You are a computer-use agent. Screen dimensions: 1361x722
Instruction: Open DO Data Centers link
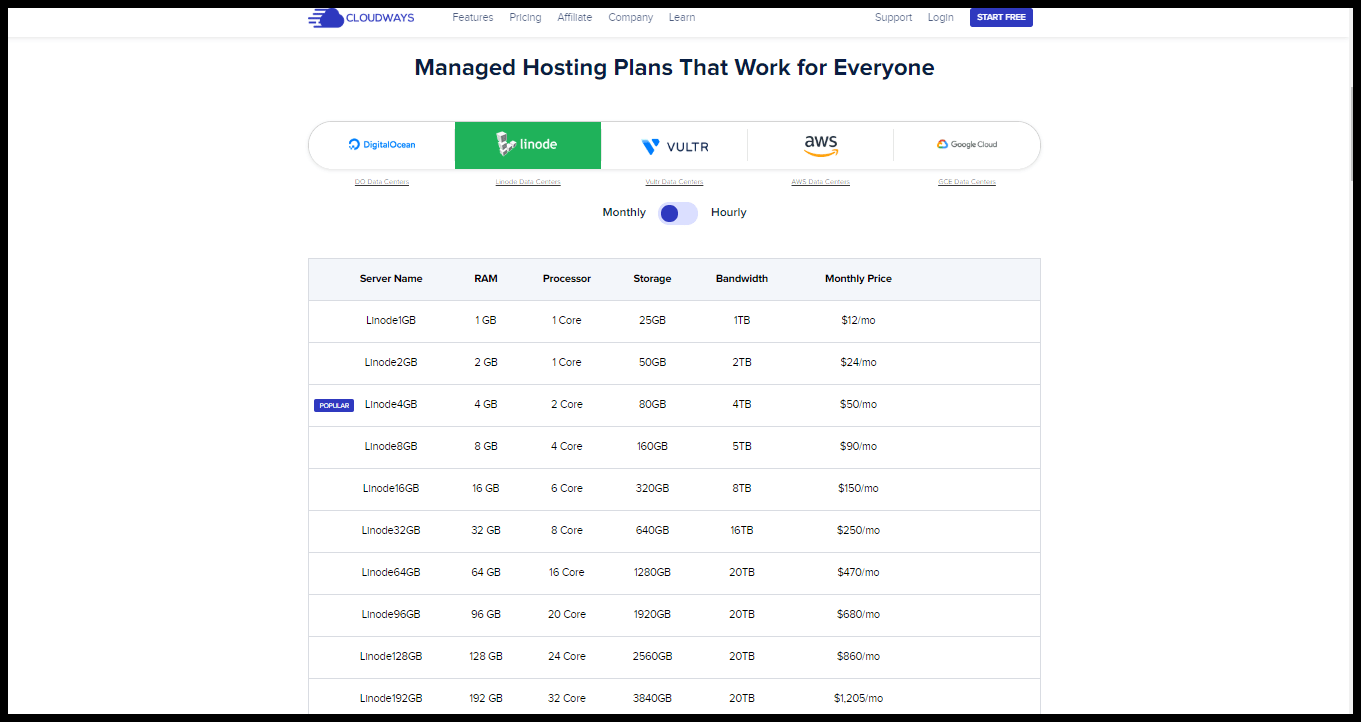pos(382,182)
